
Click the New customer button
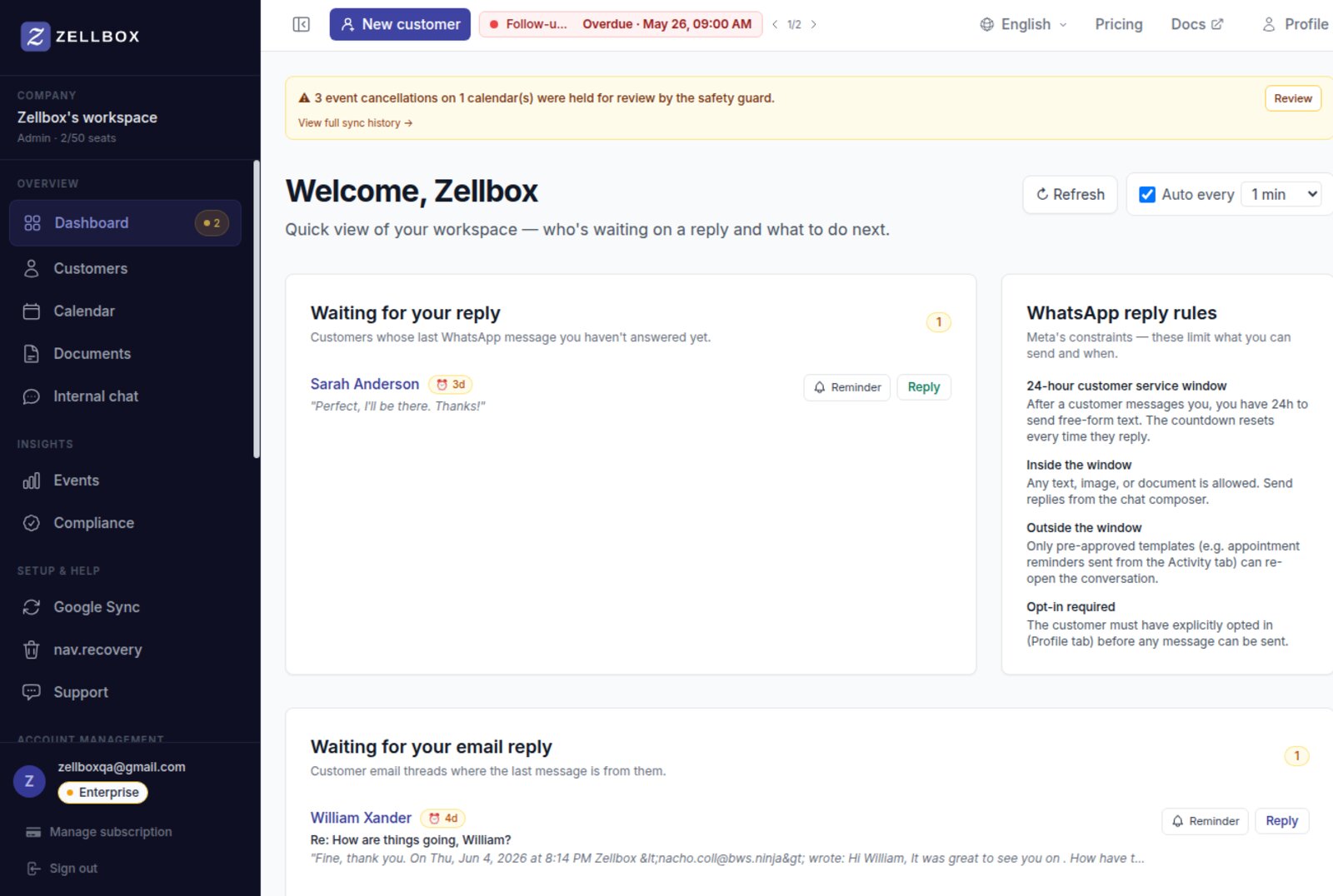[x=400, y=24]
